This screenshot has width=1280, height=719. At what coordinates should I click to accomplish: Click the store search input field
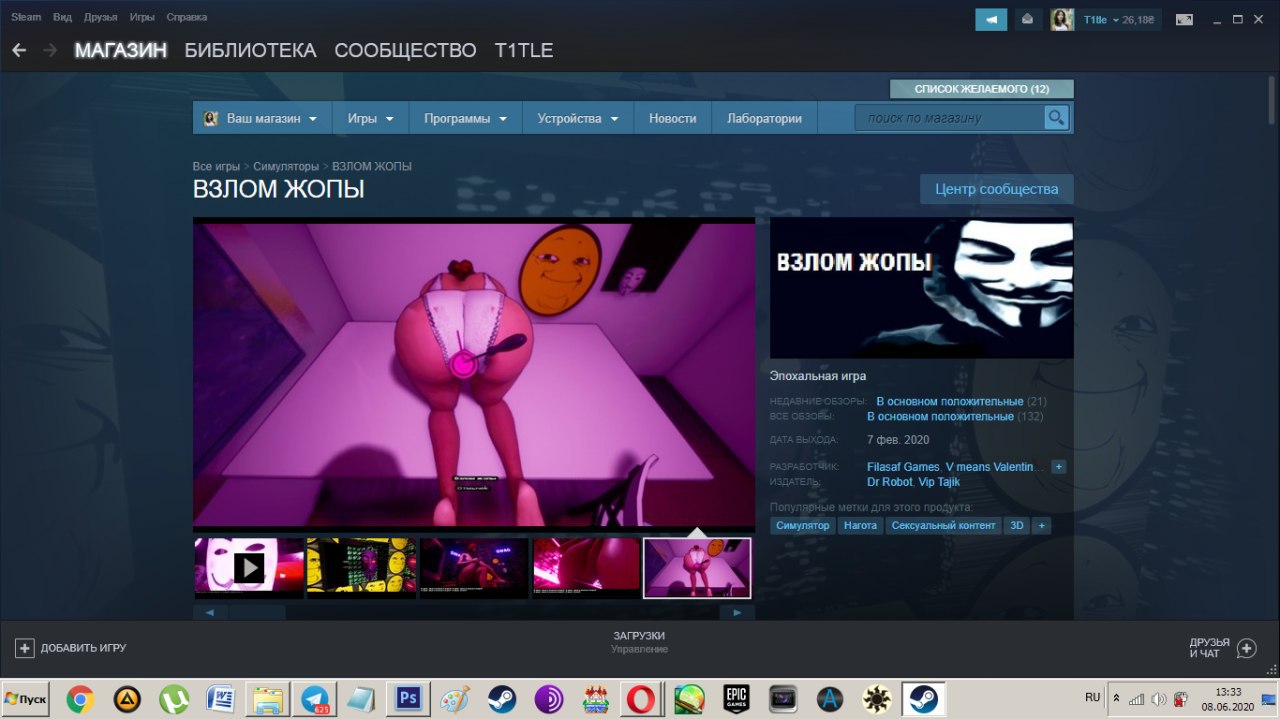pyautogui.click(x=949, y=118)
